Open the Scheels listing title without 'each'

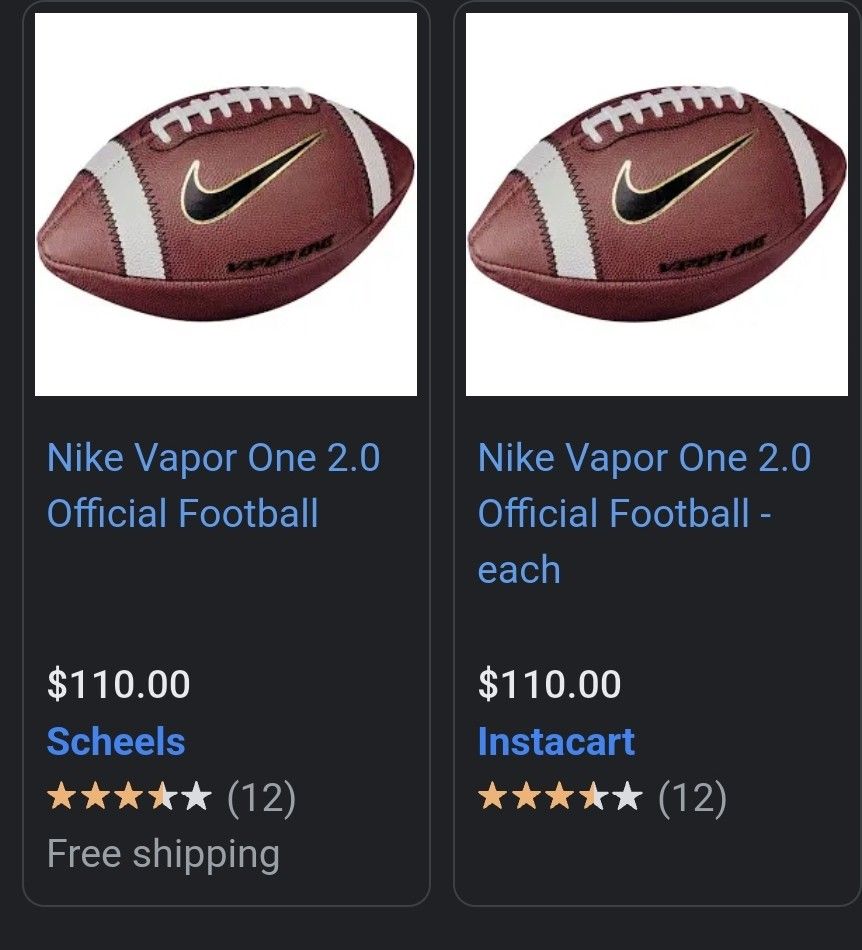pos(213,485)
